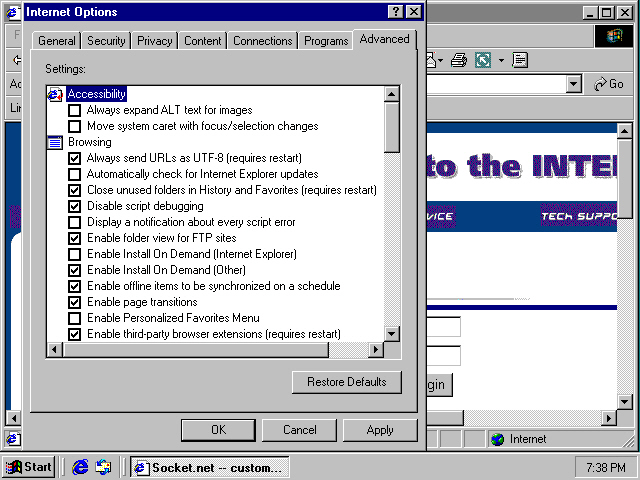Click the Windows logo throbber in browser
This screenshot has height=480, width=640.
point(614,36)
